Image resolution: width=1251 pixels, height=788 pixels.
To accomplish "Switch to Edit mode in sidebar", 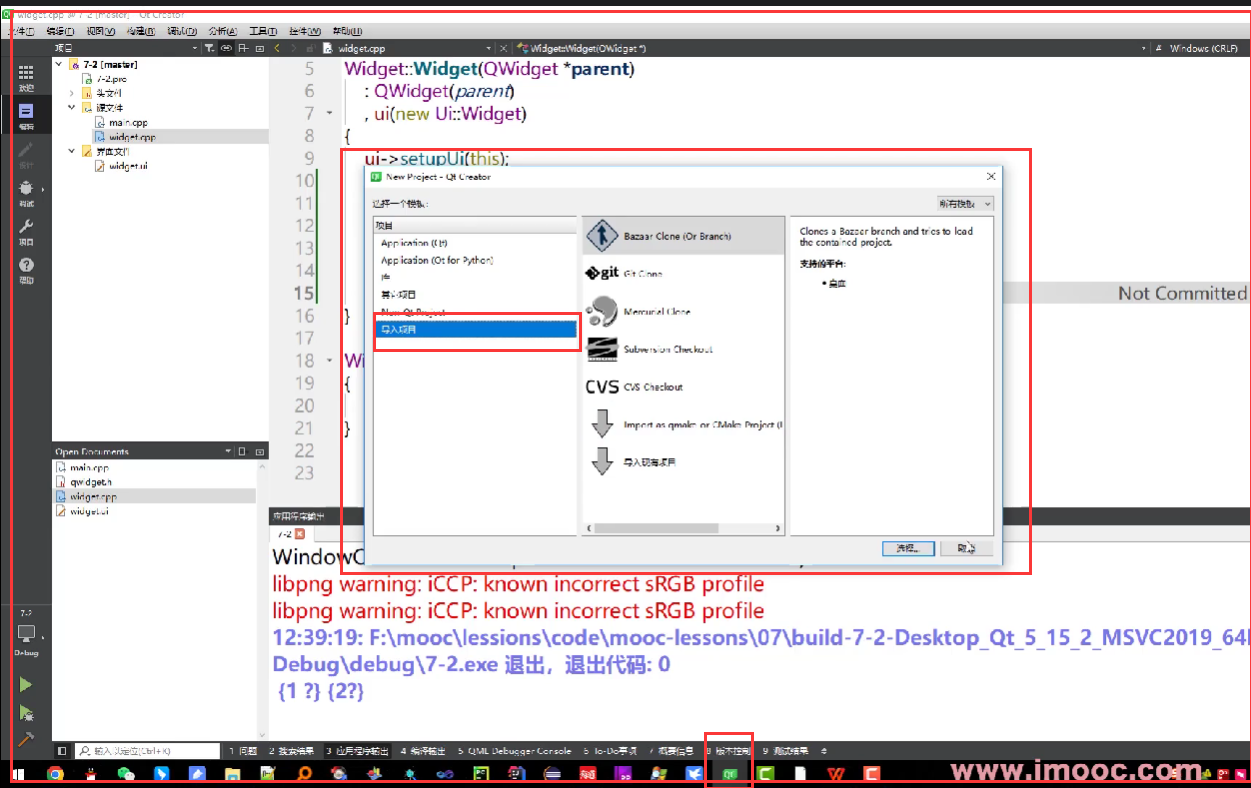I will [x=26, y=116].
